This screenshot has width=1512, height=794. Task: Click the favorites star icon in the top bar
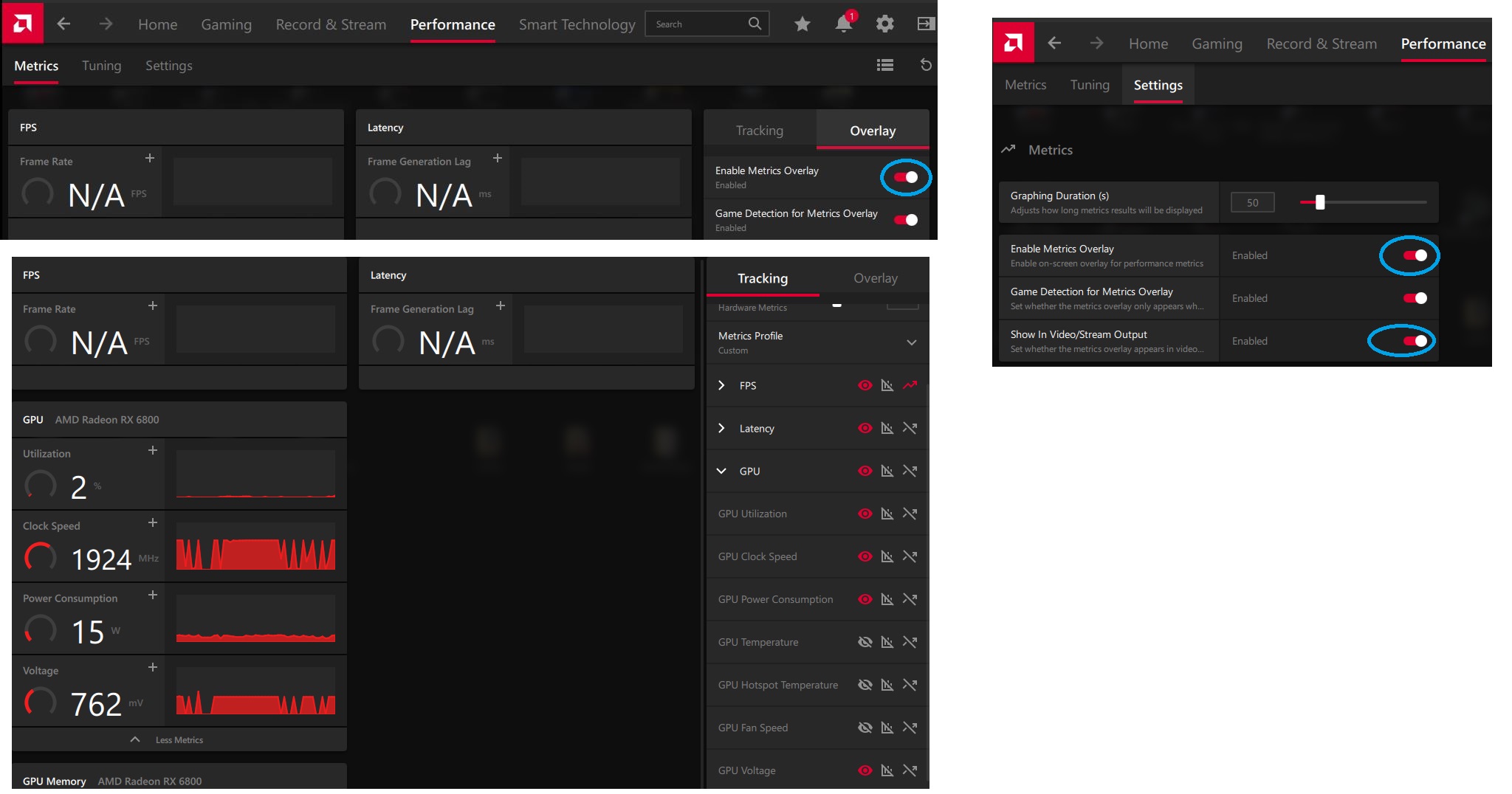pyautogui.click(x=803, y=24)
